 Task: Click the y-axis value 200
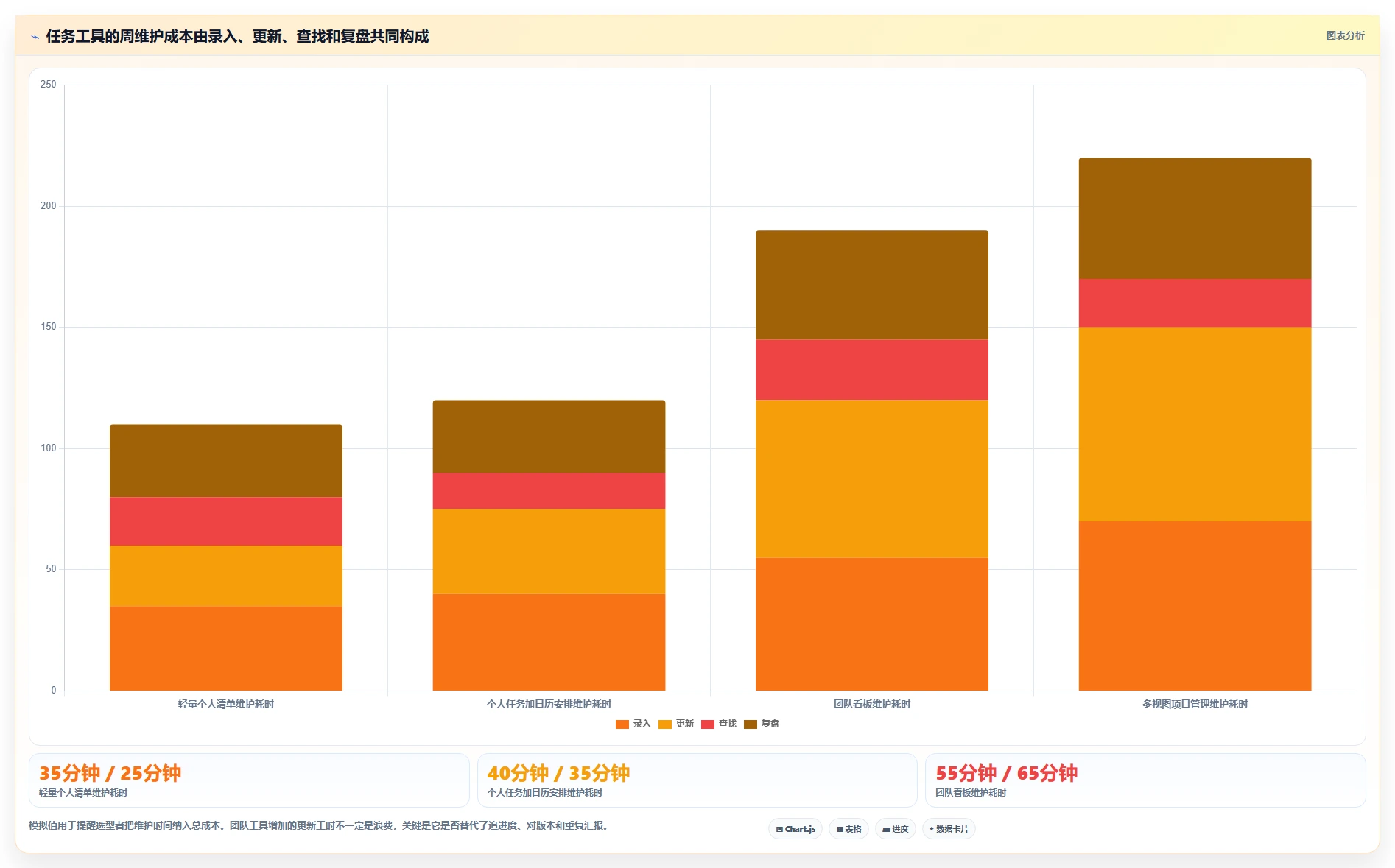click(x=49, y=206)
